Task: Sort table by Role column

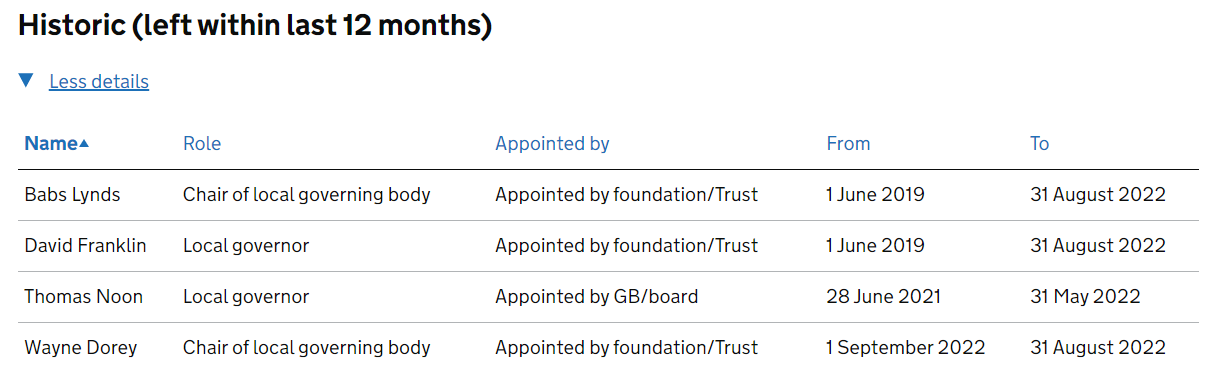Action: [x=202, y=143]
